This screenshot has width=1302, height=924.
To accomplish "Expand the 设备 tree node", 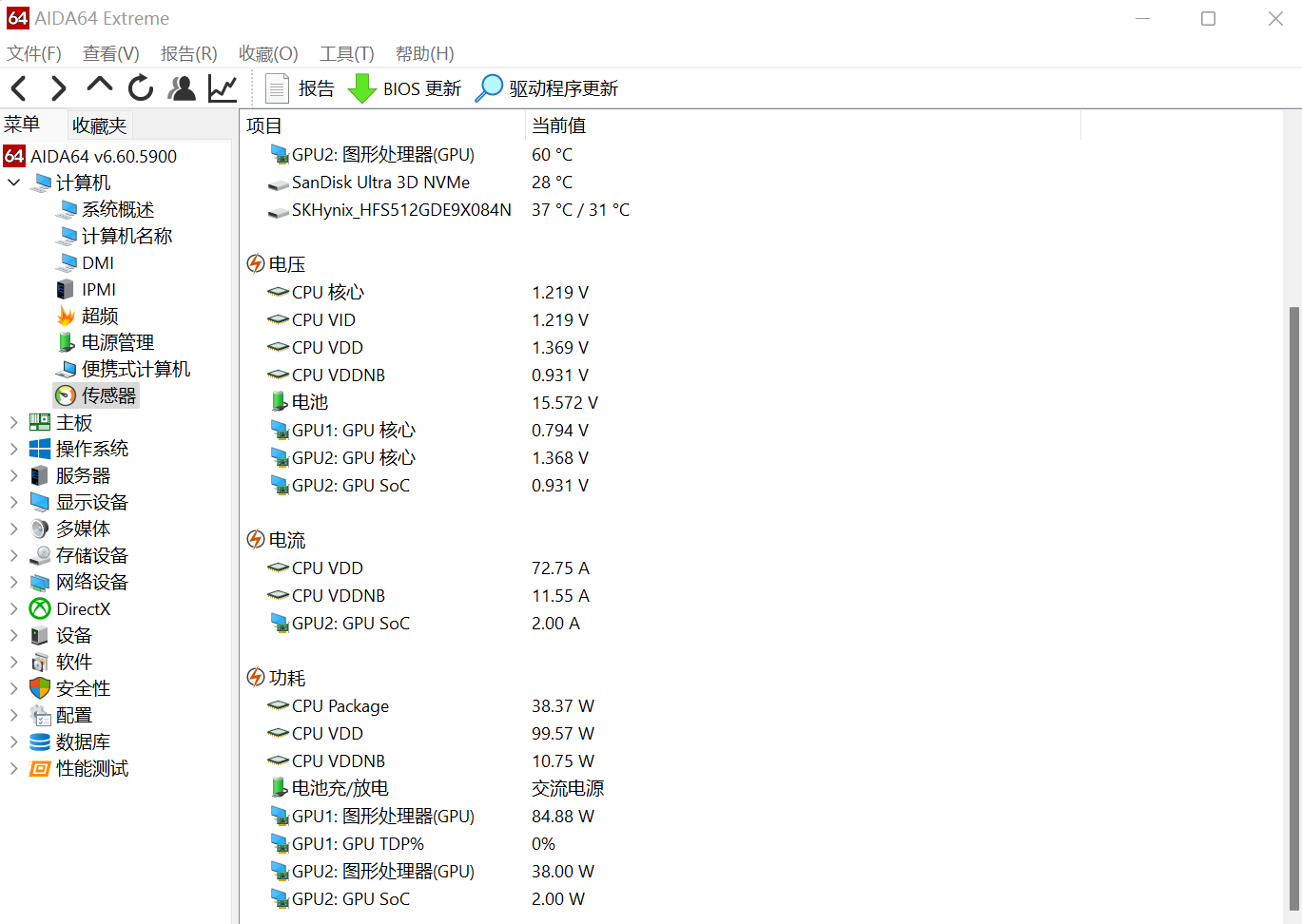I will pyautogui.click(x=13, y=635).
